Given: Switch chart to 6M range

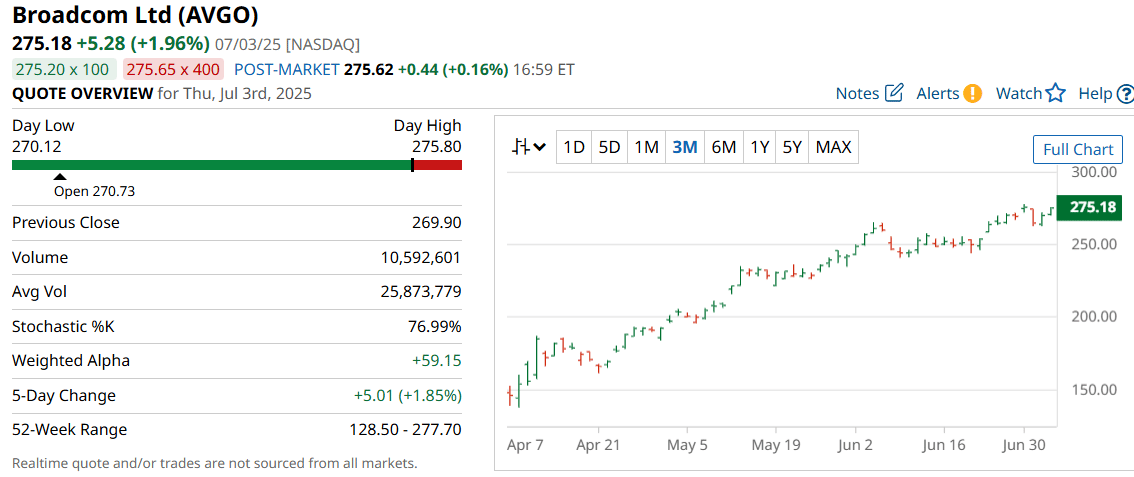Looking at the screenshot, I should pyautogui.click(x=723, y=147).
